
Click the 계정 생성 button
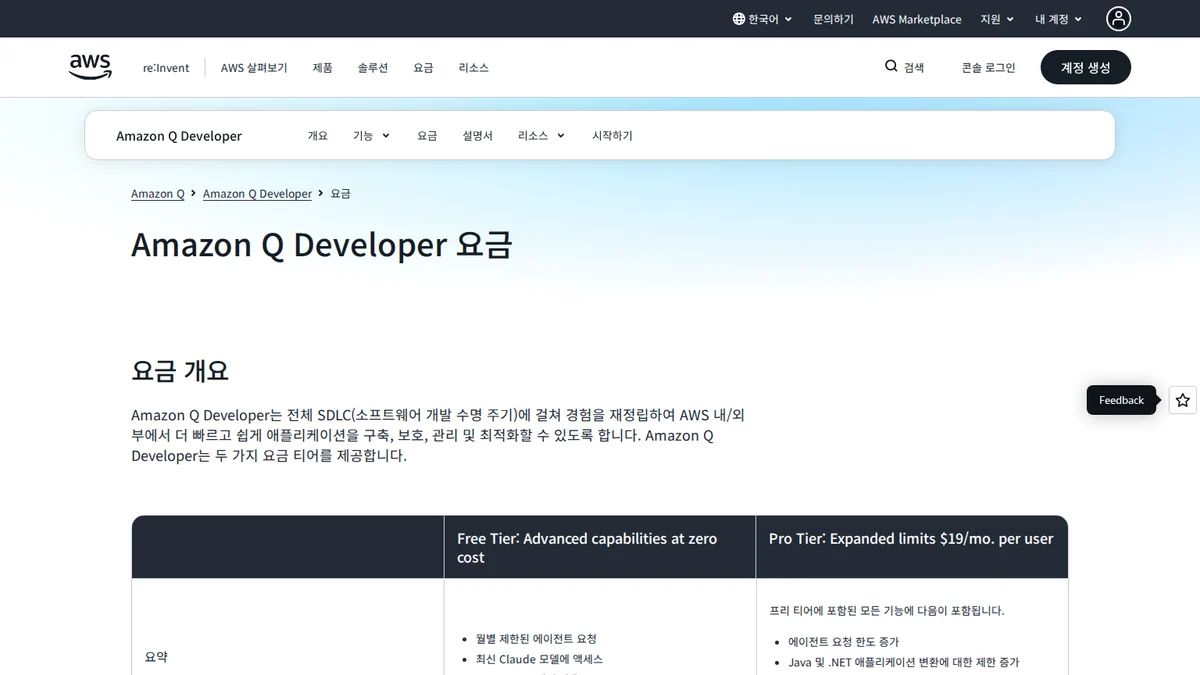1085,67
